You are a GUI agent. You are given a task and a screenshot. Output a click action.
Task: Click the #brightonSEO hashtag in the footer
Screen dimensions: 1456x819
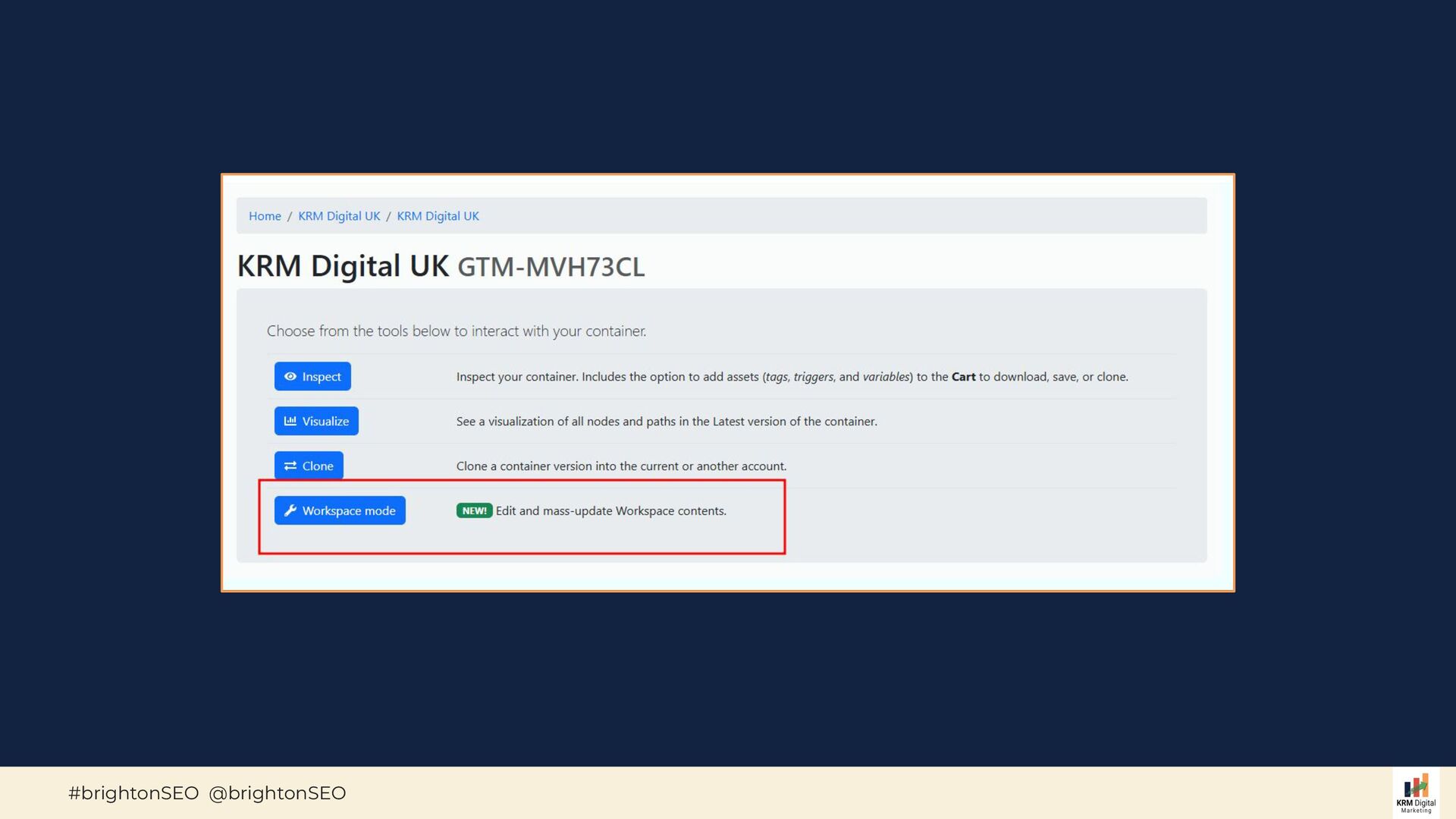[x=133, y=793]
